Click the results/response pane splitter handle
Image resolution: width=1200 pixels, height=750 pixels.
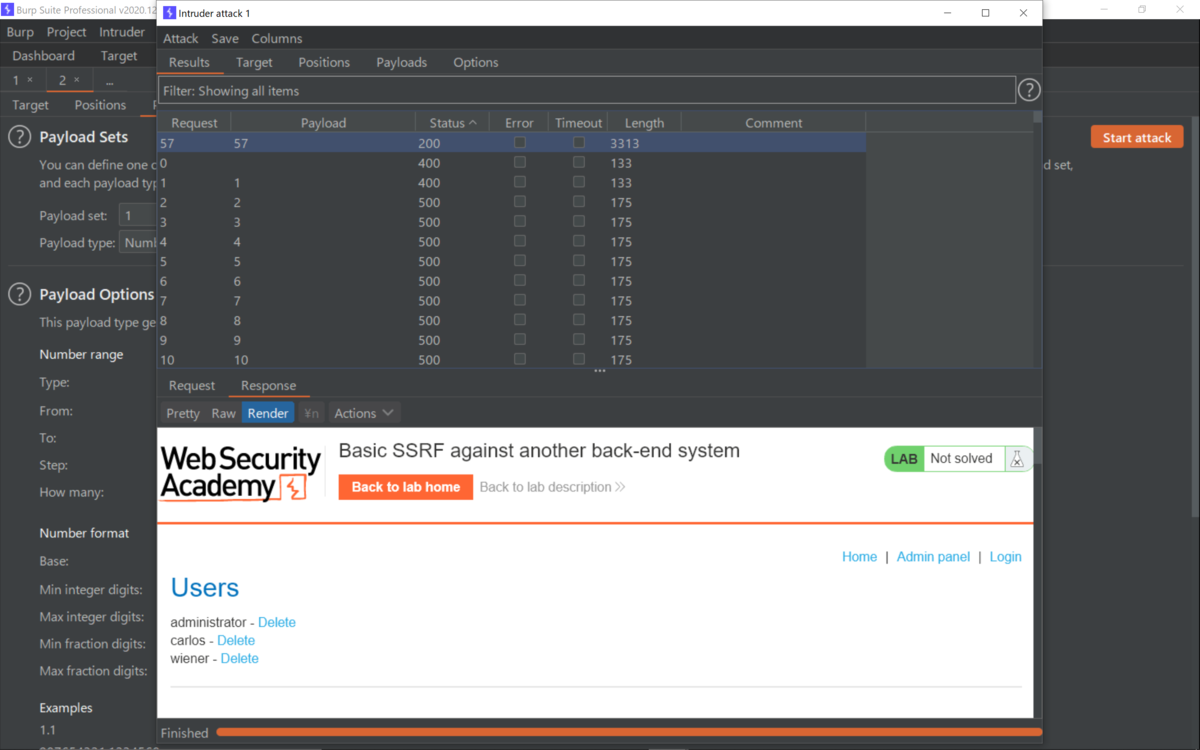pyautogui.click(x=600, y=371)
